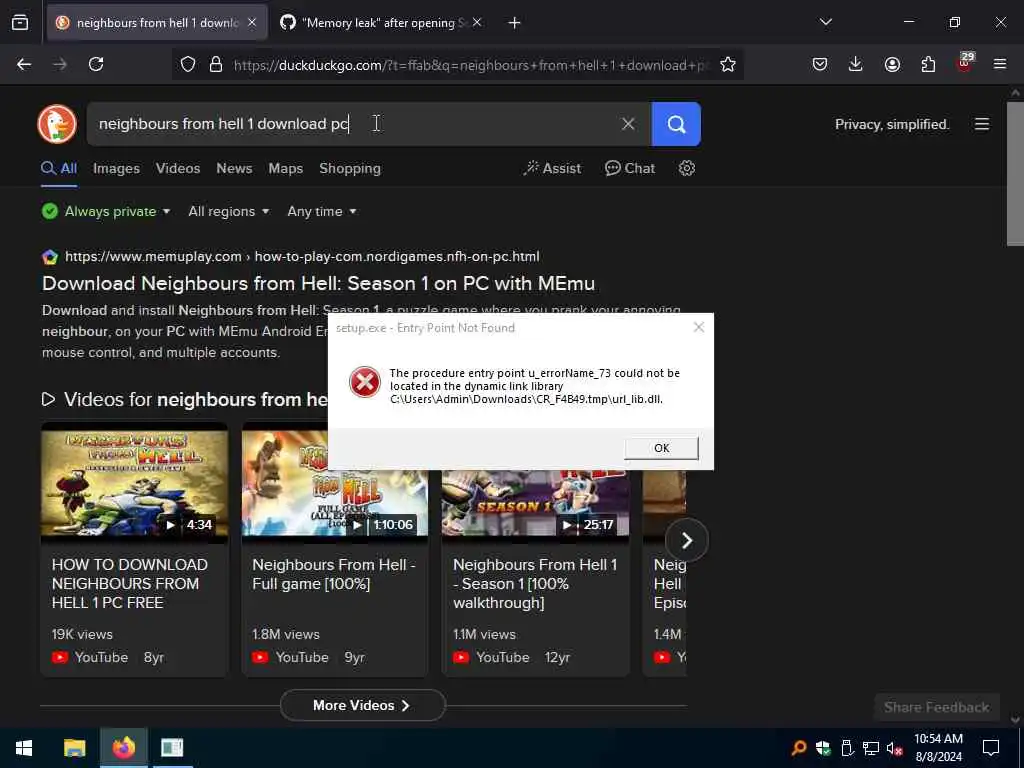Open uBlock extension with 29 badge
This screenshot has height=768, width=1024.
pos(964,63)
